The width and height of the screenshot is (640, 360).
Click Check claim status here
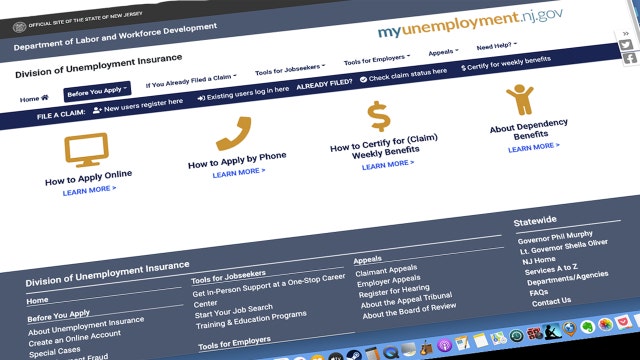pos(403,75)
